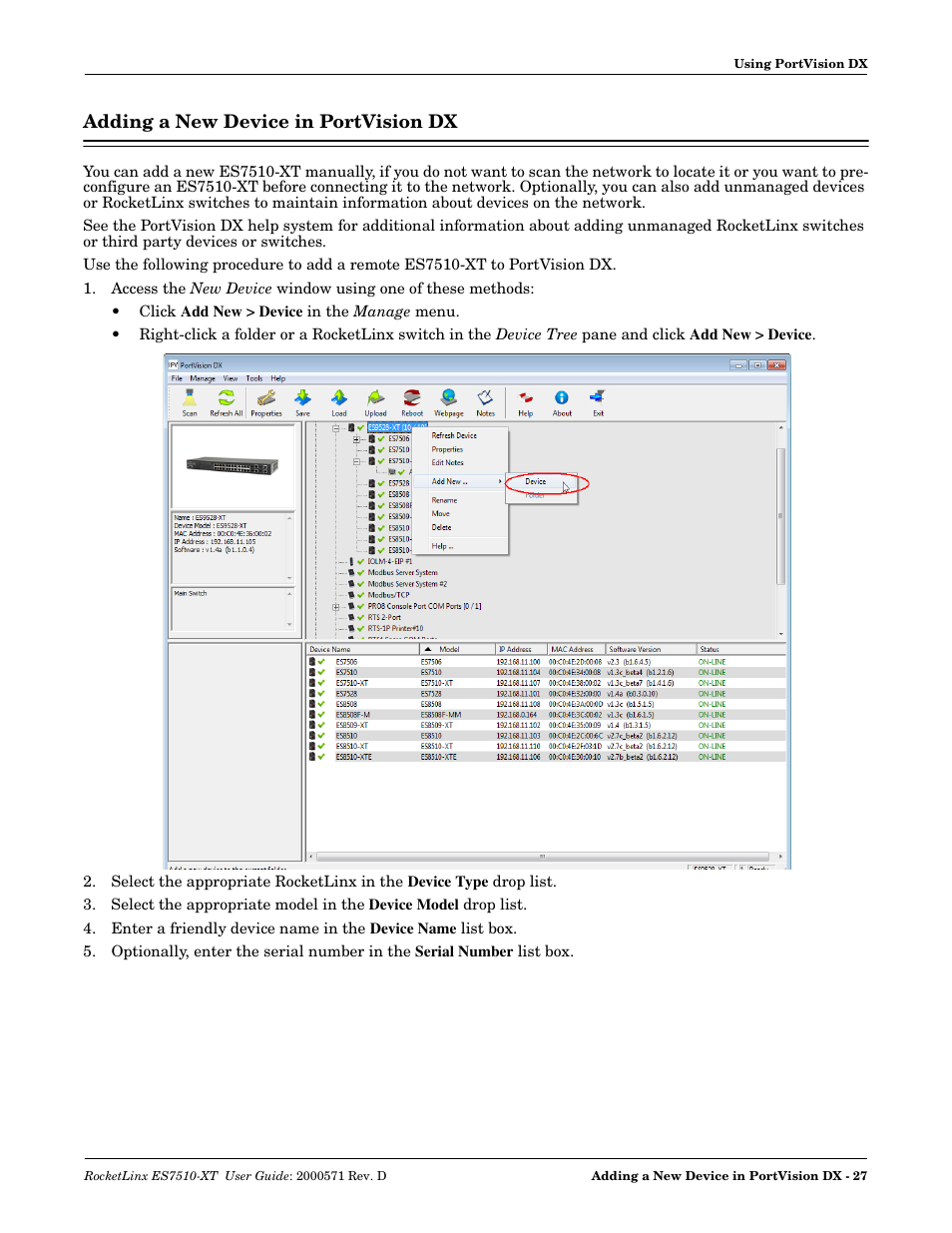Screen dimensions: 952x1233
Task: Open the File menu
Action: [x=177, y=378]
